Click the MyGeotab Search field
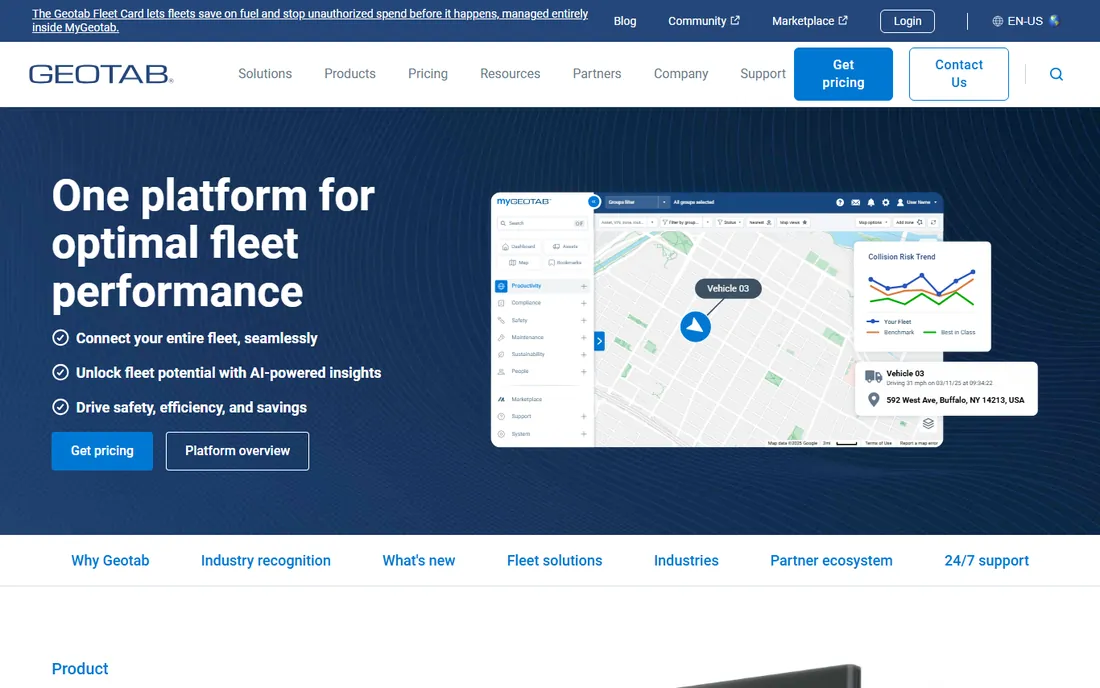 (x=542, y=223)
